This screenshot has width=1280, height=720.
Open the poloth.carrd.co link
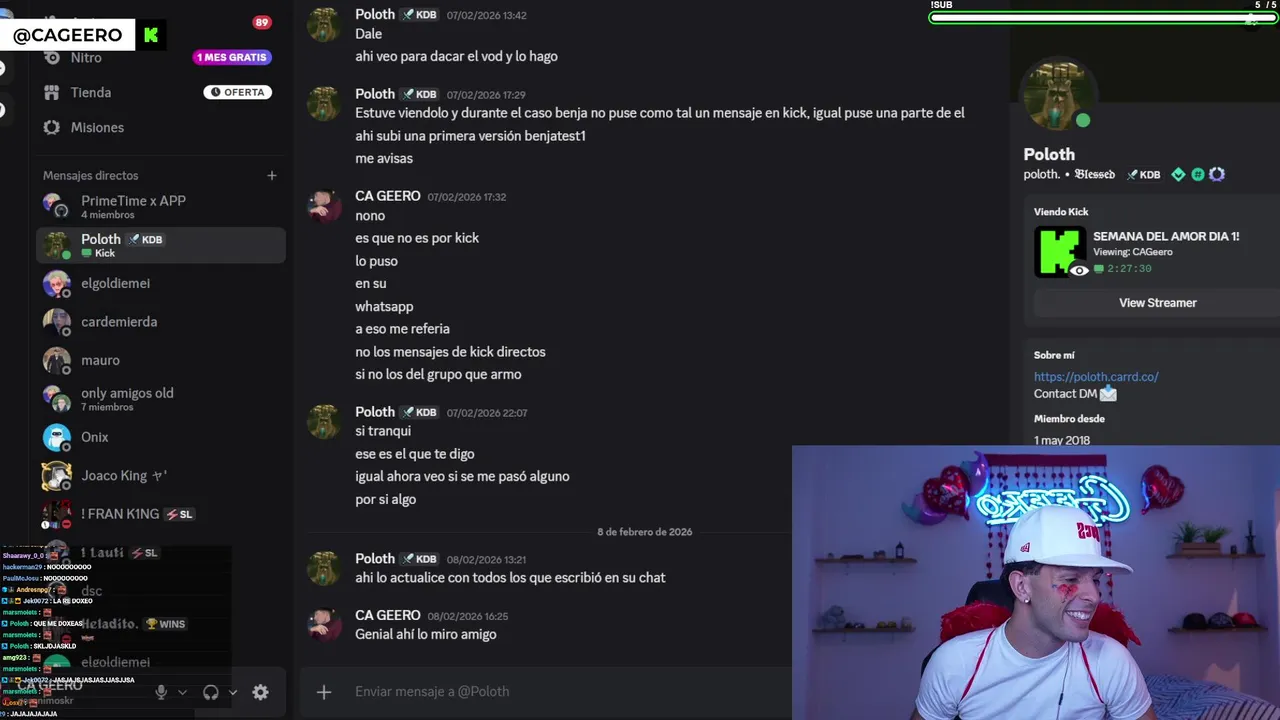[x=1096, y=377]
